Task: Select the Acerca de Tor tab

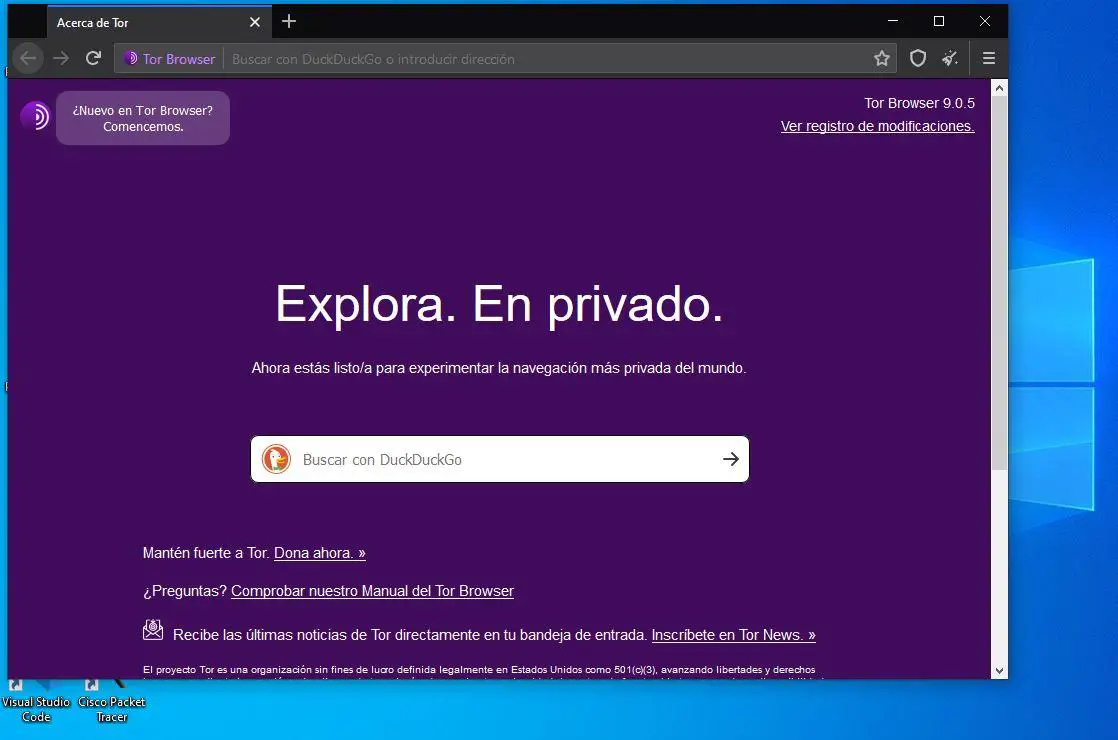Action: pos(159,22)
